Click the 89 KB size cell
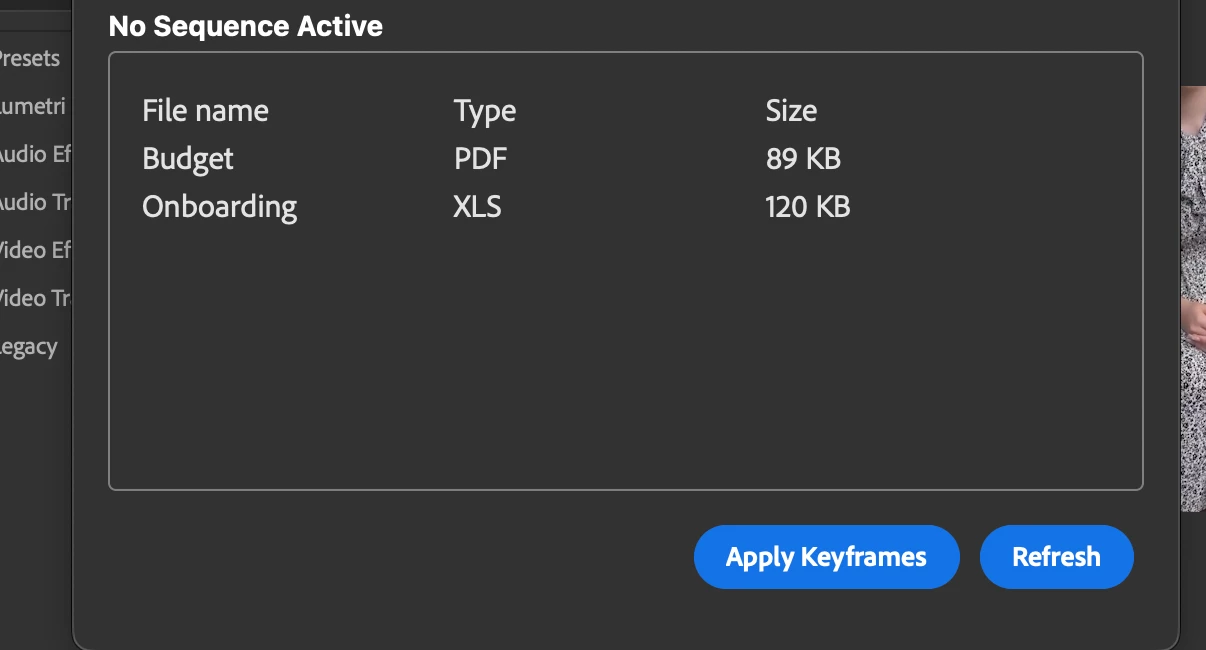 [x=803, y=158]
